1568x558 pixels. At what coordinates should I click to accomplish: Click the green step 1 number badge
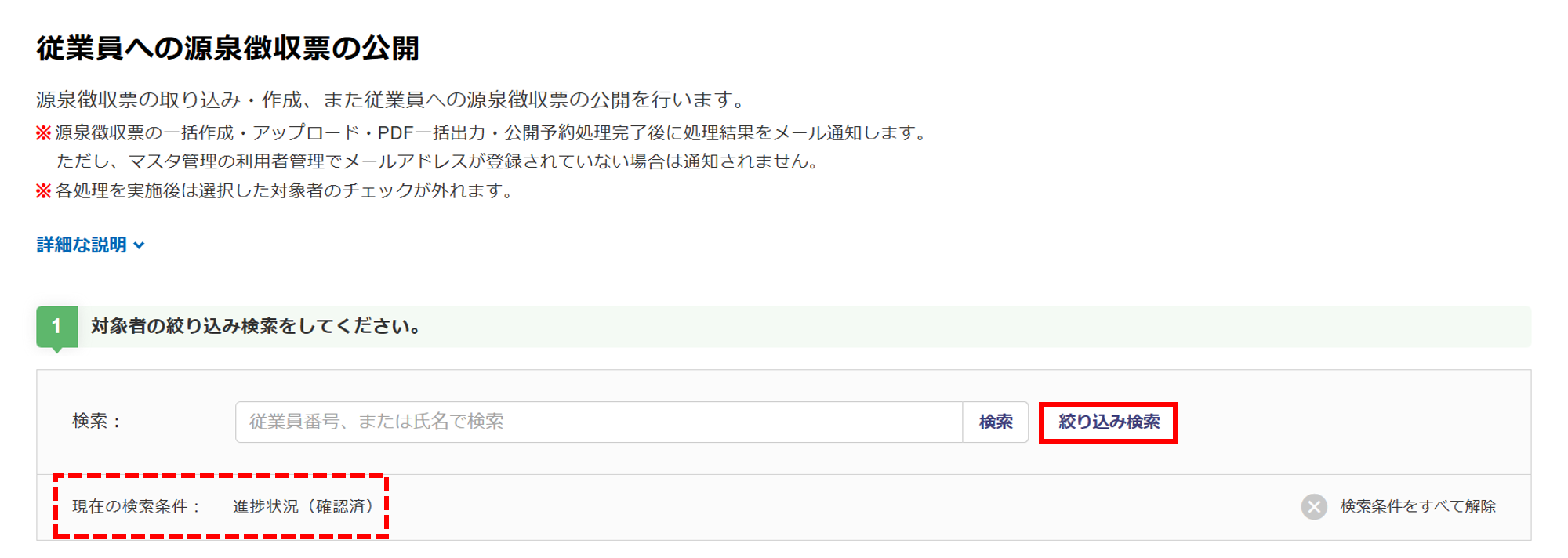click(x=56, y=327)
